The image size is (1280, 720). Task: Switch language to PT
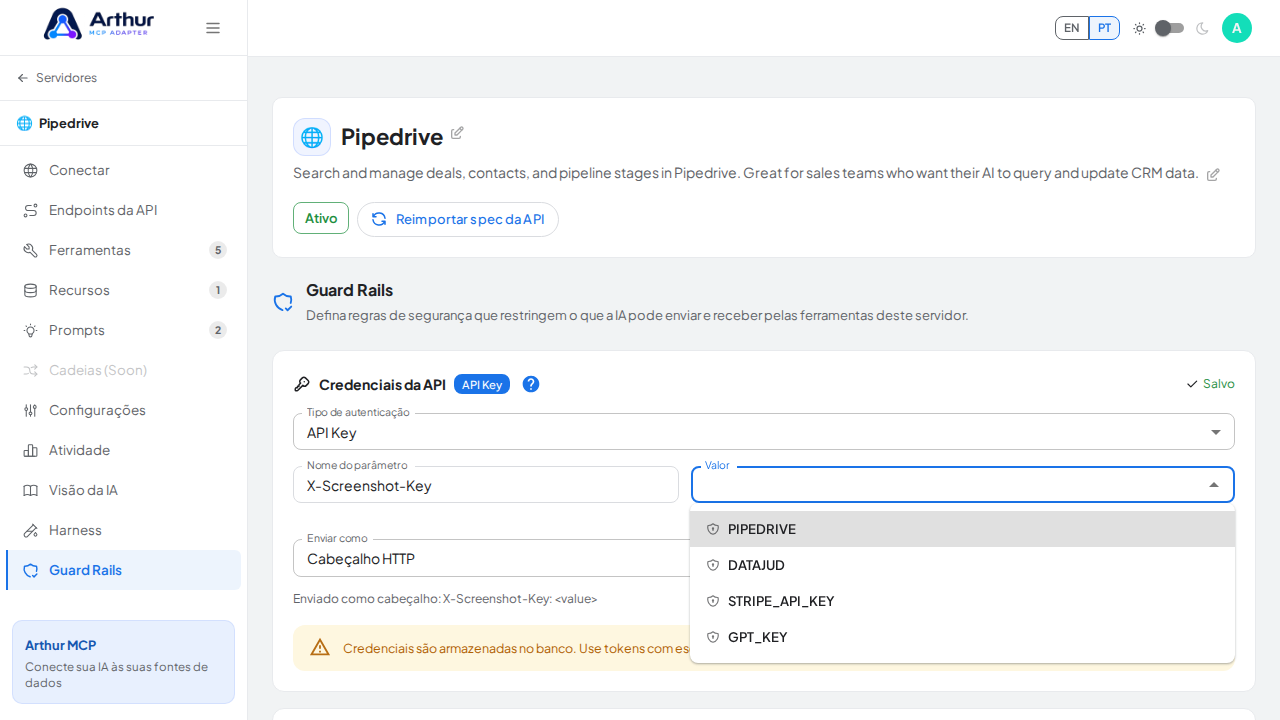[1104, 28]
